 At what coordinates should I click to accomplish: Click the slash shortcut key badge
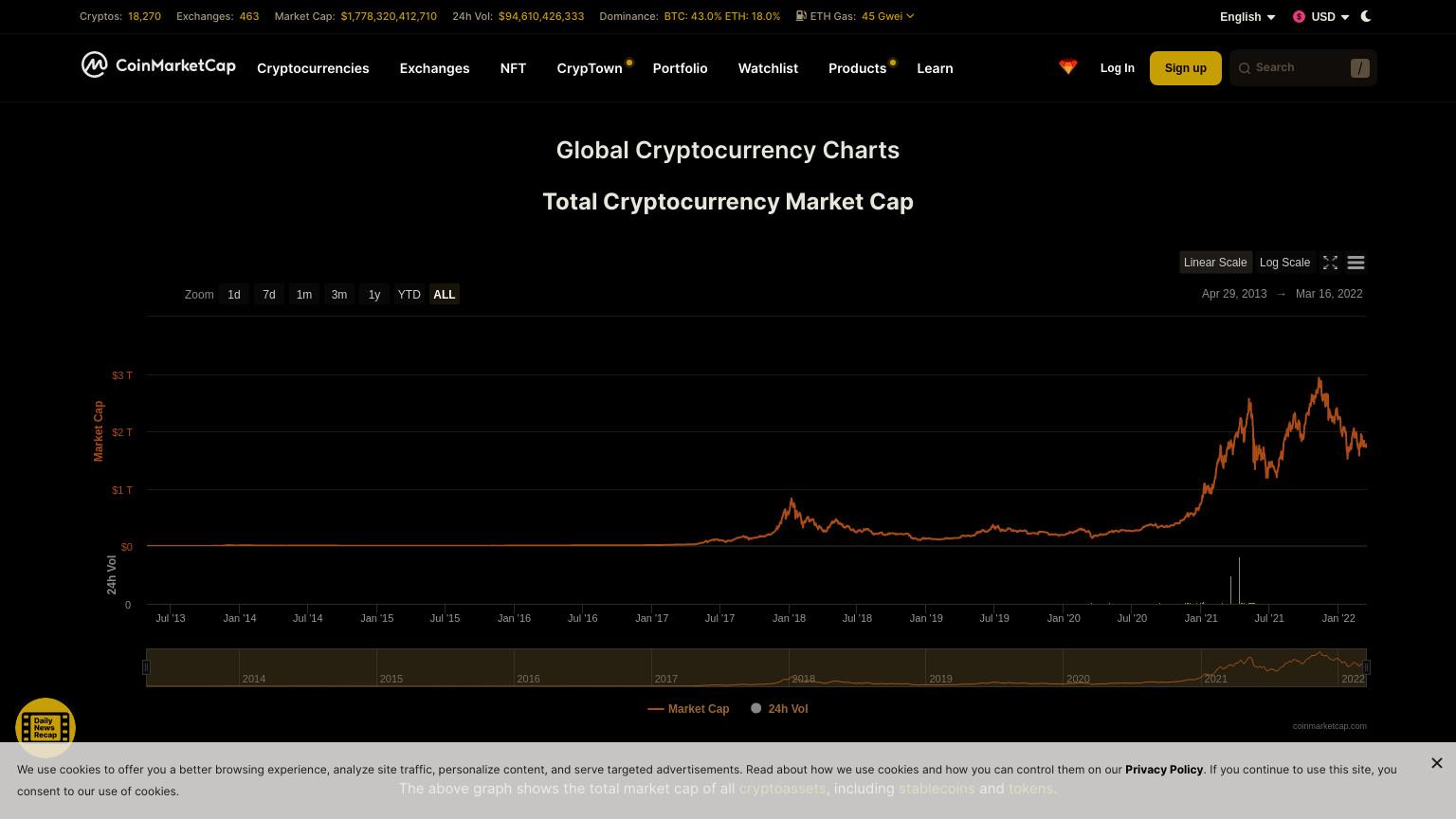point(1359,68)
